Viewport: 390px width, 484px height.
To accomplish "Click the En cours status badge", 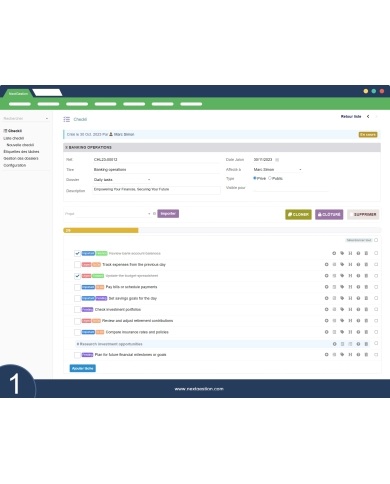I will point(368,134).
